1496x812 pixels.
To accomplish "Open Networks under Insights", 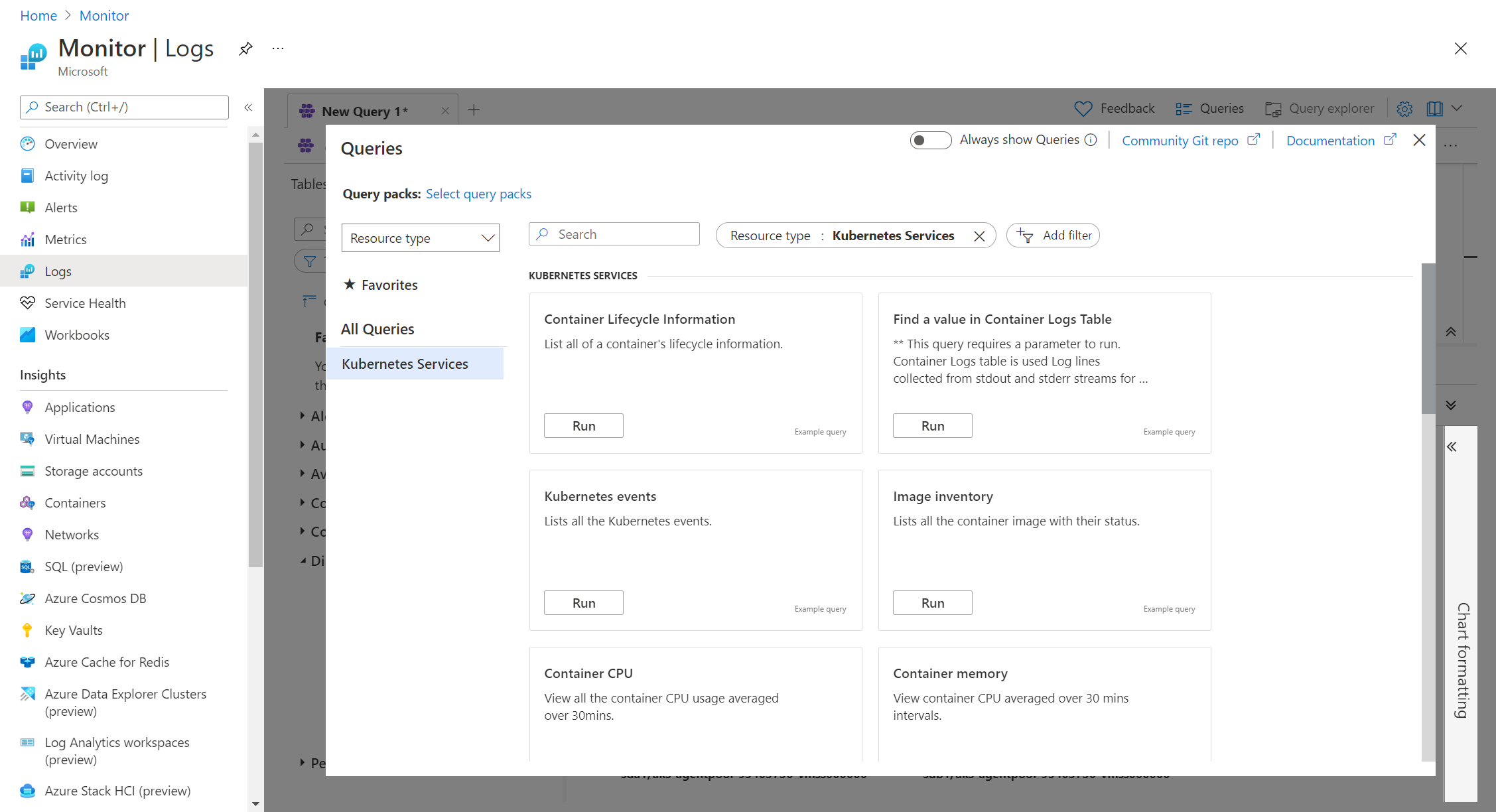I will [72, 534].
